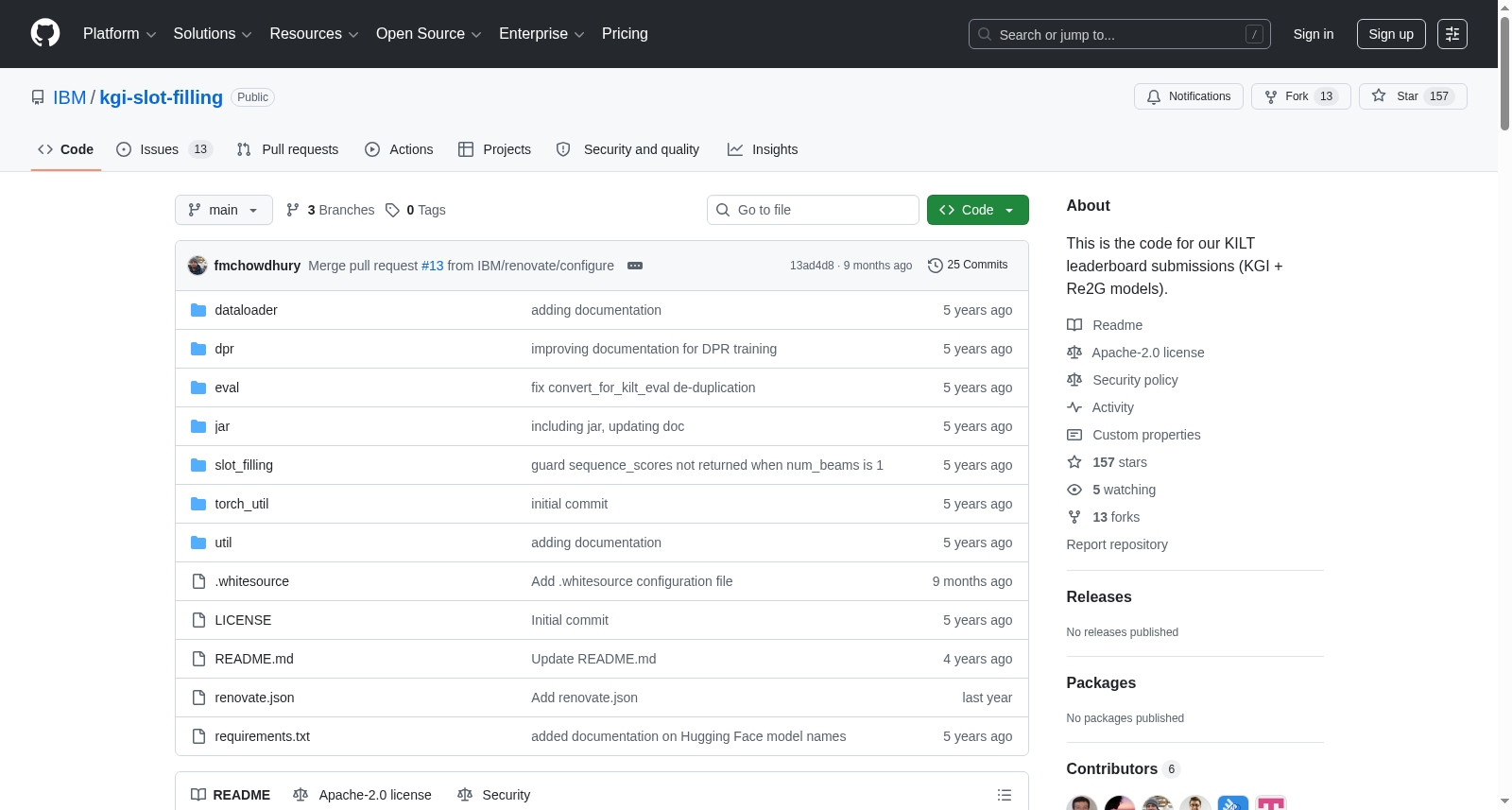Switch to the Pull requests tab
This screenshot has width=1512, height=810.
tap(287, 149)
